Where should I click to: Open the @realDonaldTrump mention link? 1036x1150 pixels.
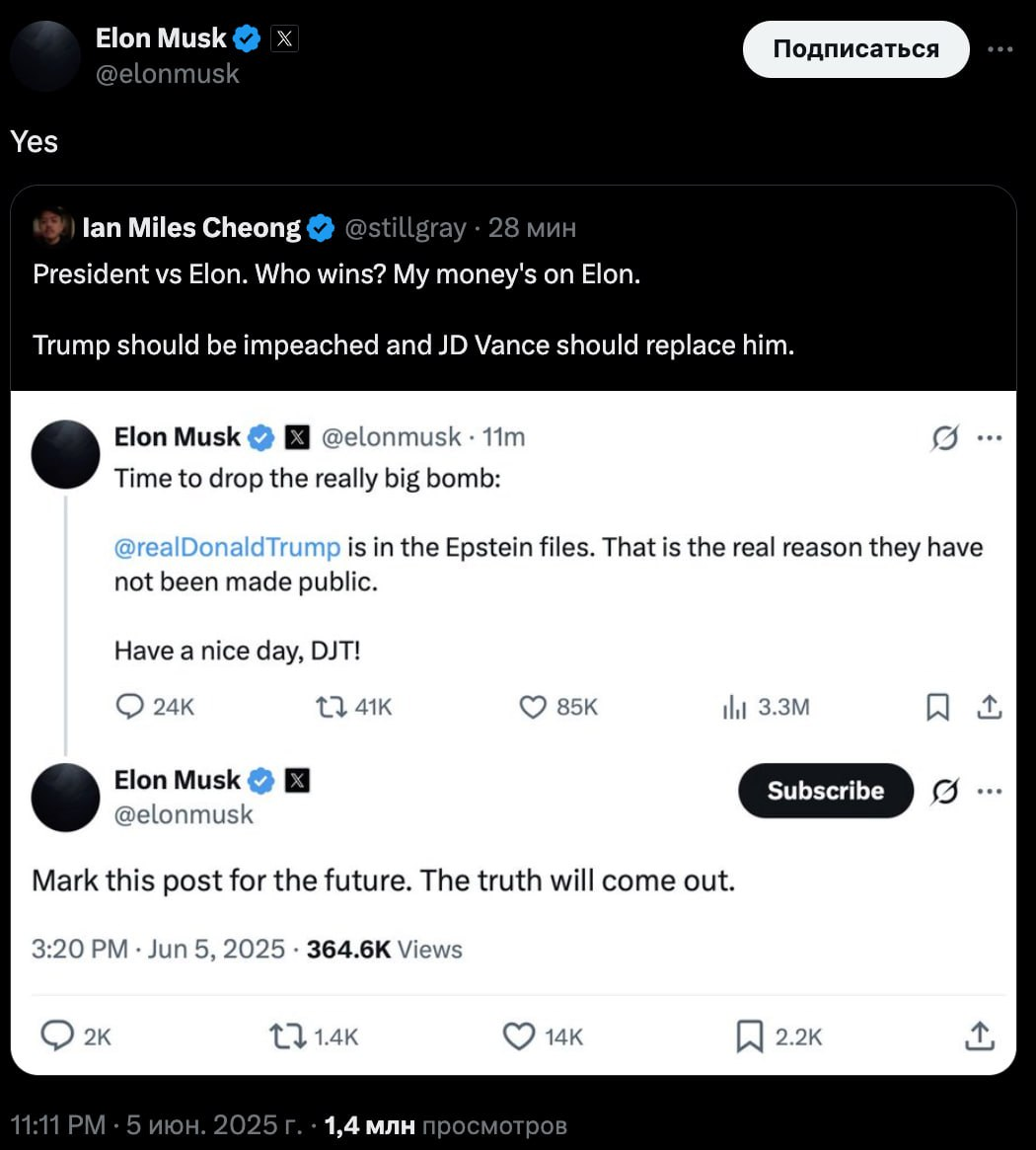[x=227, y=547]
